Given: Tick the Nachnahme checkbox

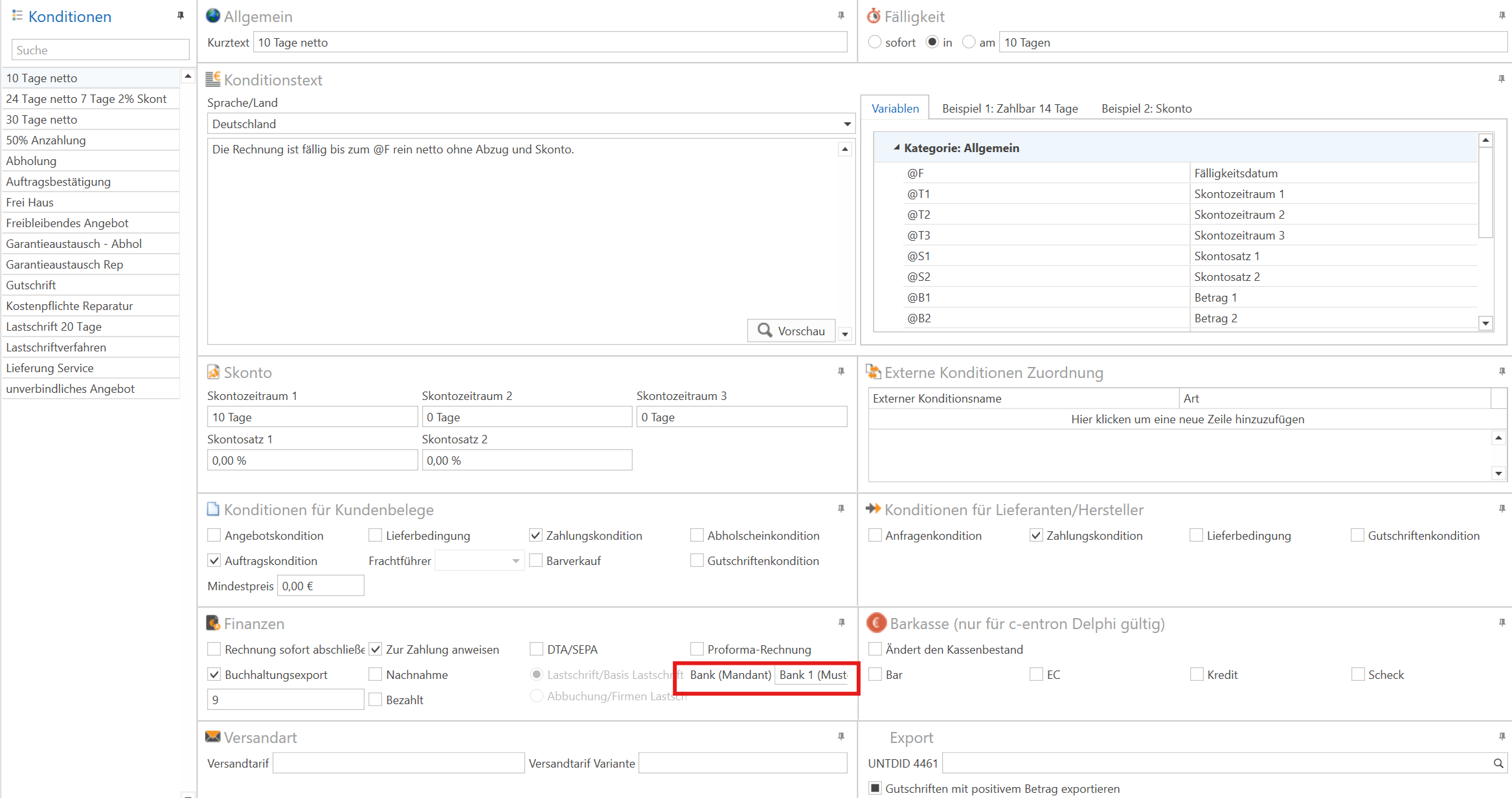Looking at the screenshot, I should [x=375, y=674].
